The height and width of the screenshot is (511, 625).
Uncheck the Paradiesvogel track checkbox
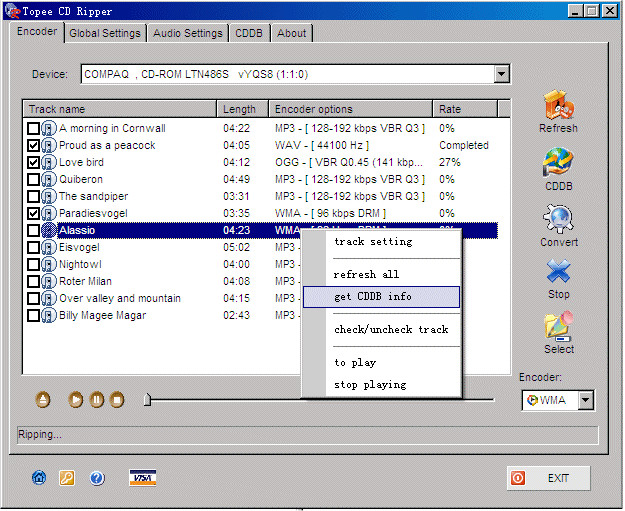coord(33,214)
